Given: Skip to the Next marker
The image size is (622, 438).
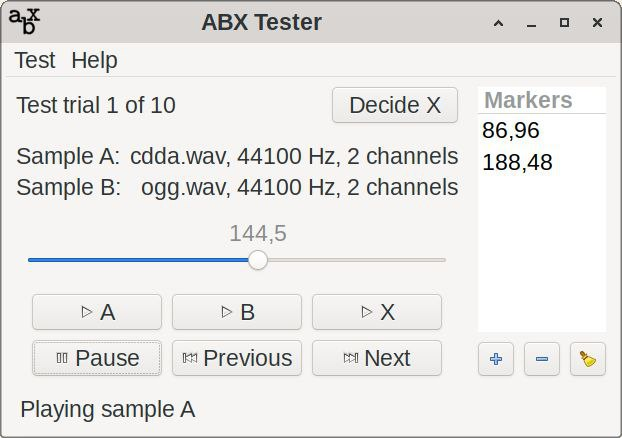Looking at the screenshot, I should pos(377,358).
